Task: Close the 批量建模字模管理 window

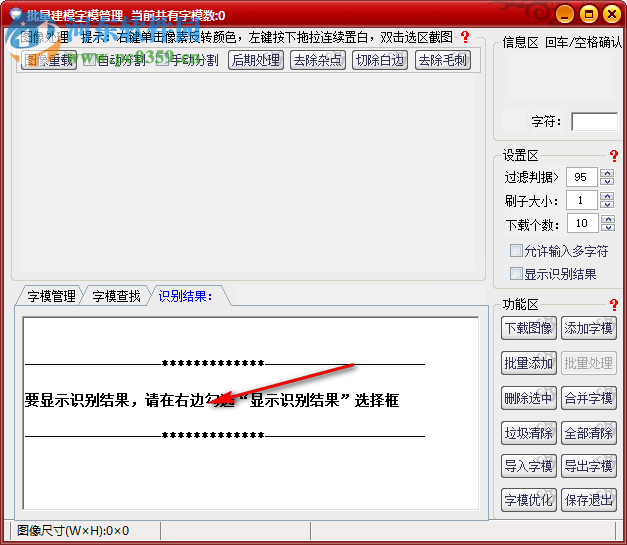Action: (x=612, y=15)
